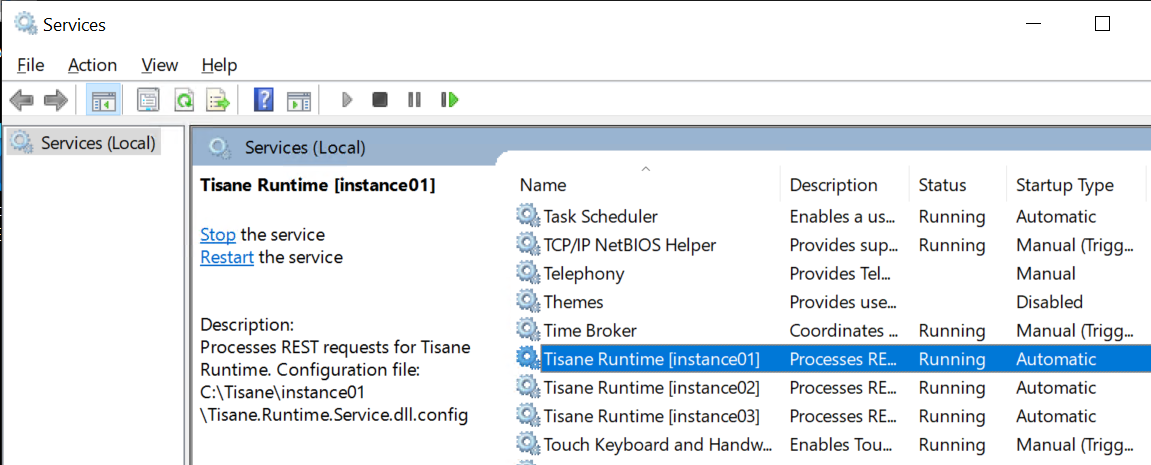Click the Restart Service icon
This screenshot has width=1151, height=465.
[x=449, y=99]
